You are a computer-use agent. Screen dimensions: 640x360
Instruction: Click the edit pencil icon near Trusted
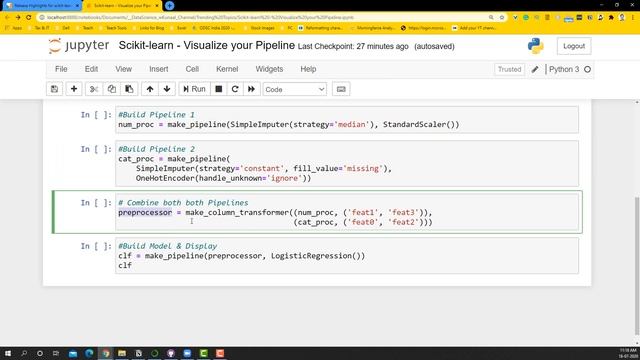point(535,69)
